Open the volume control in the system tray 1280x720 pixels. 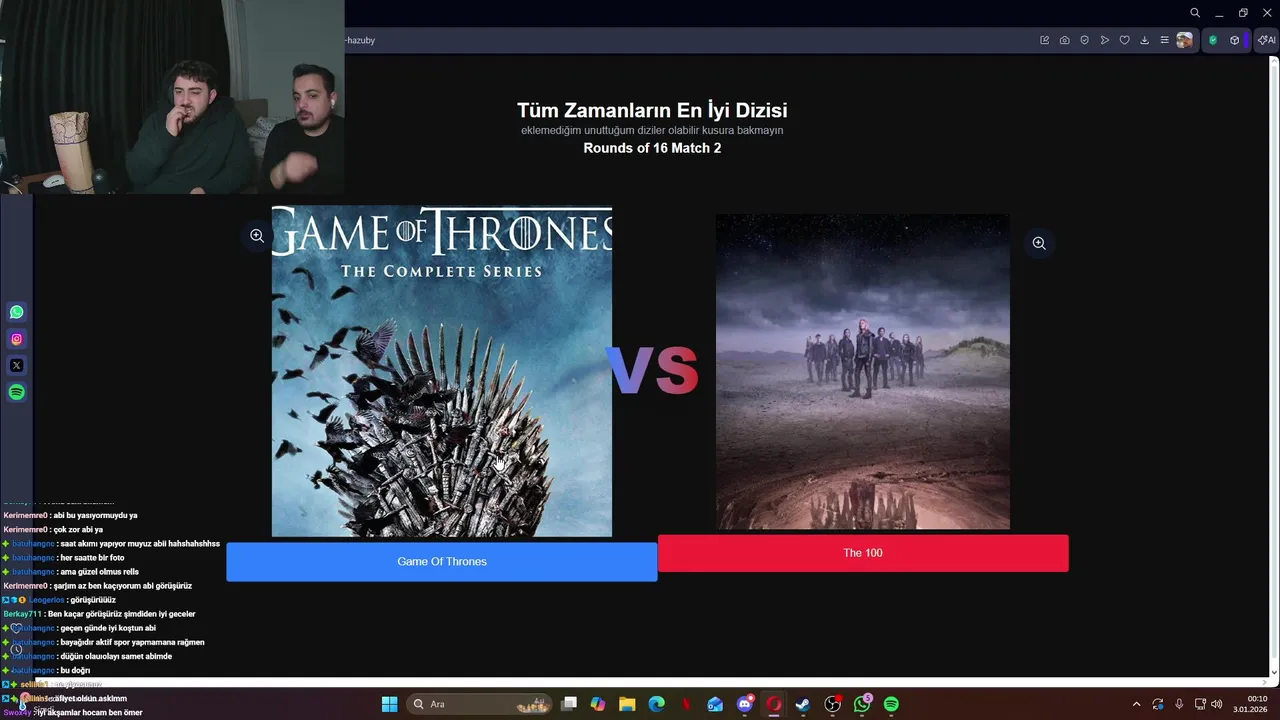click(x=1216, y=704)
